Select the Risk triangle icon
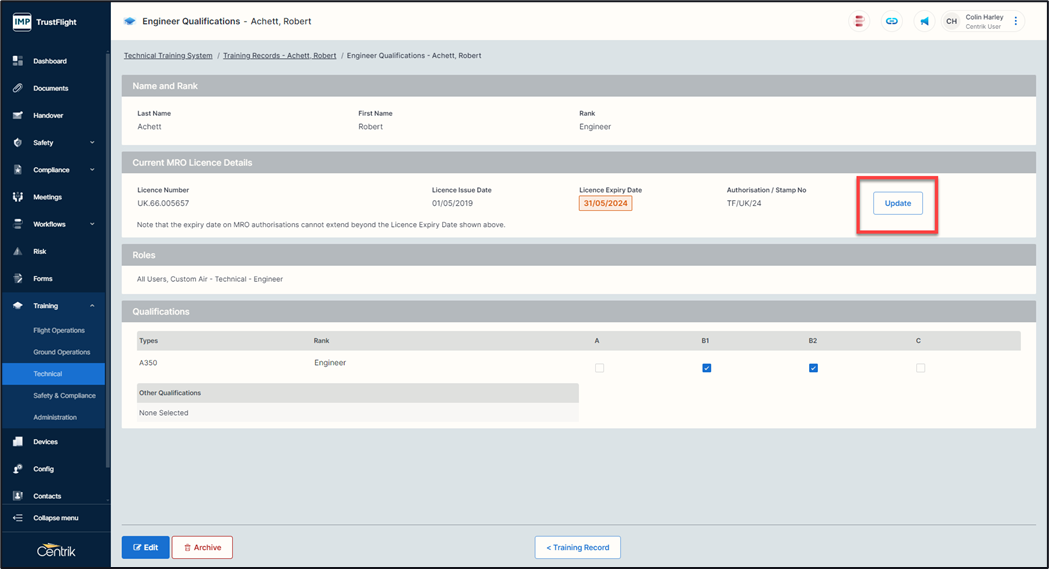This screenshot has width=1049, height=569. pos(18,251)
